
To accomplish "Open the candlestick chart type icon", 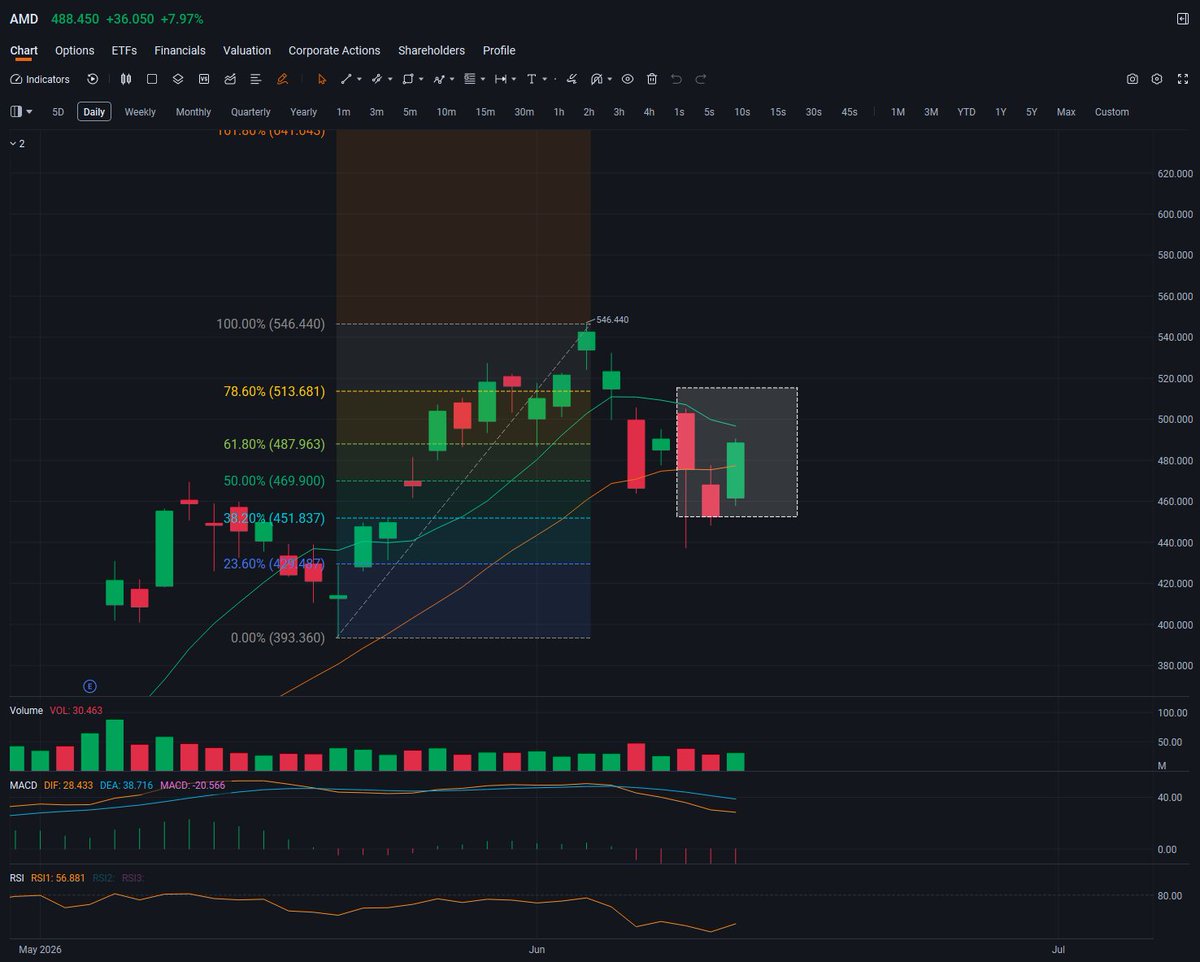I will click(x=126, y=79).
